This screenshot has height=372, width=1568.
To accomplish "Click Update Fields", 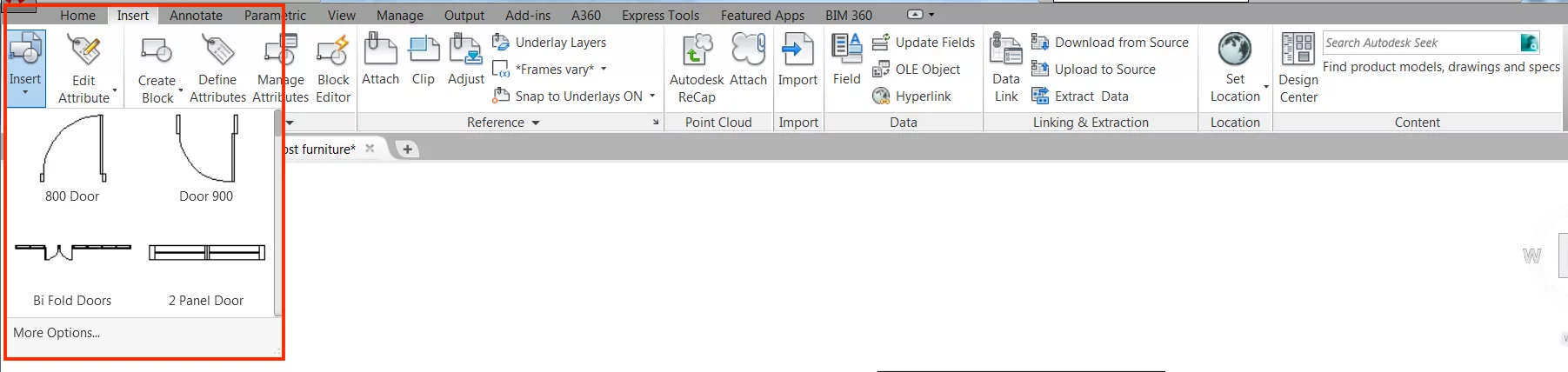I will point(924,42).
